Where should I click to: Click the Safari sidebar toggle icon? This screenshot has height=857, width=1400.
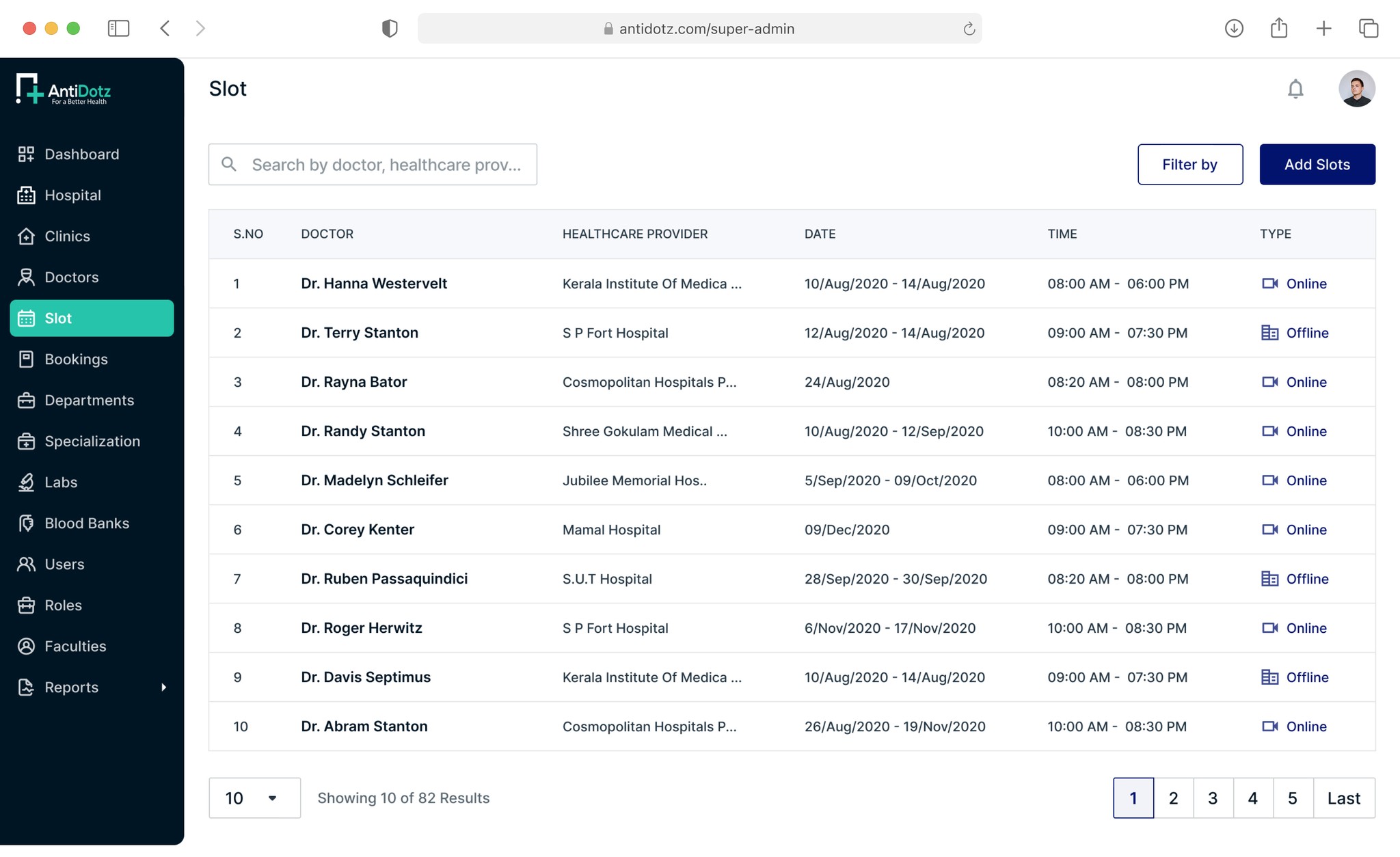(118, 29)
